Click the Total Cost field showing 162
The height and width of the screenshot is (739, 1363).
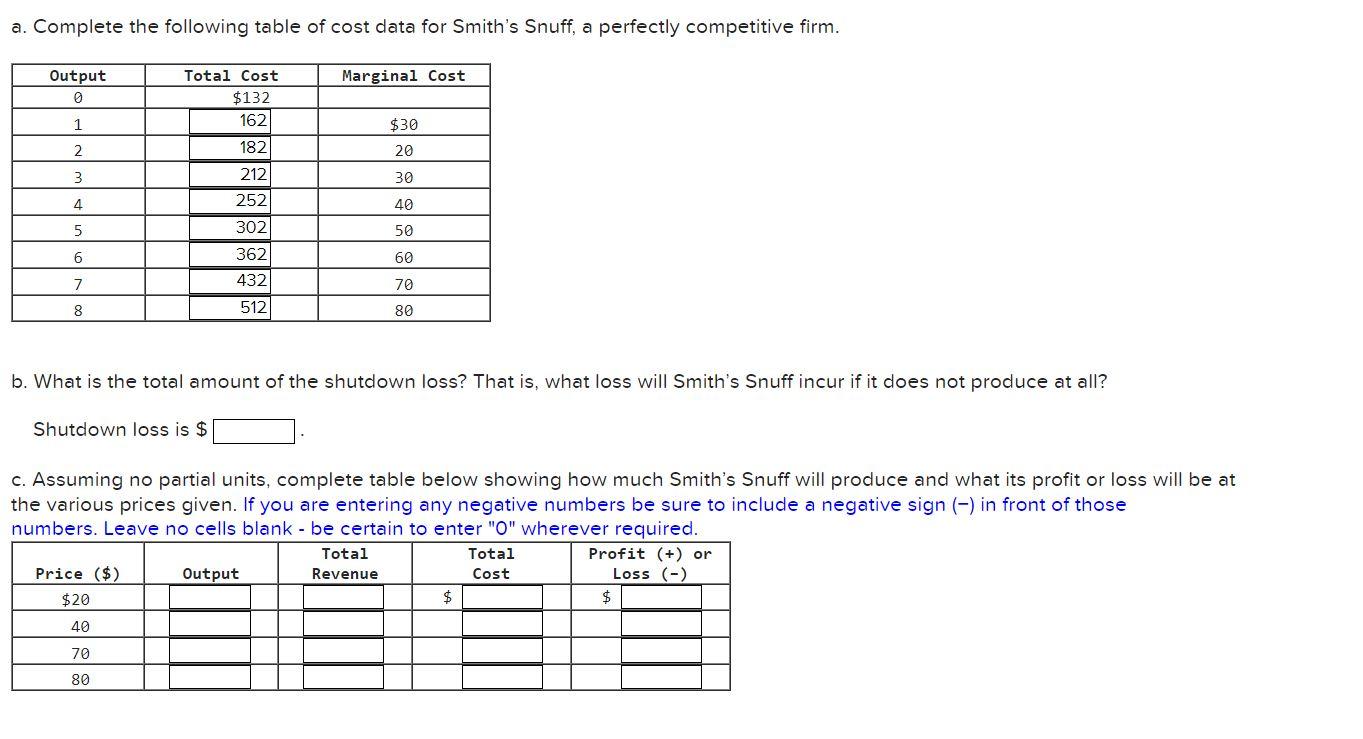pyautogui.click(x=230, y=120)
